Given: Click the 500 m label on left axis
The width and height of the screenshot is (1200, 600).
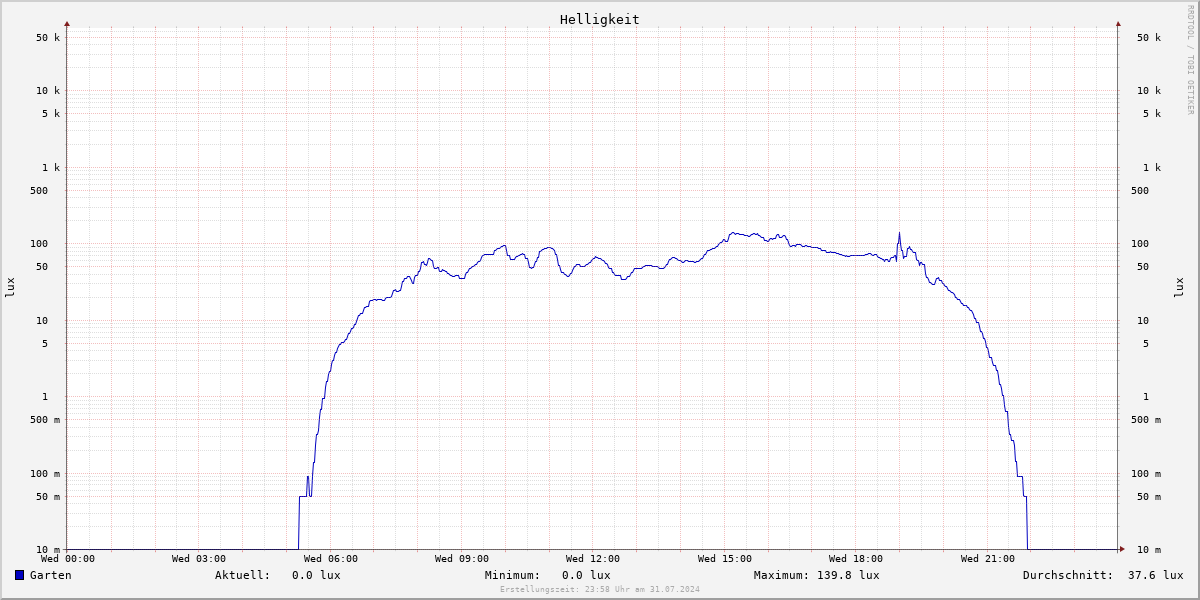Looking at the screenshot, I should click(45, 420).
